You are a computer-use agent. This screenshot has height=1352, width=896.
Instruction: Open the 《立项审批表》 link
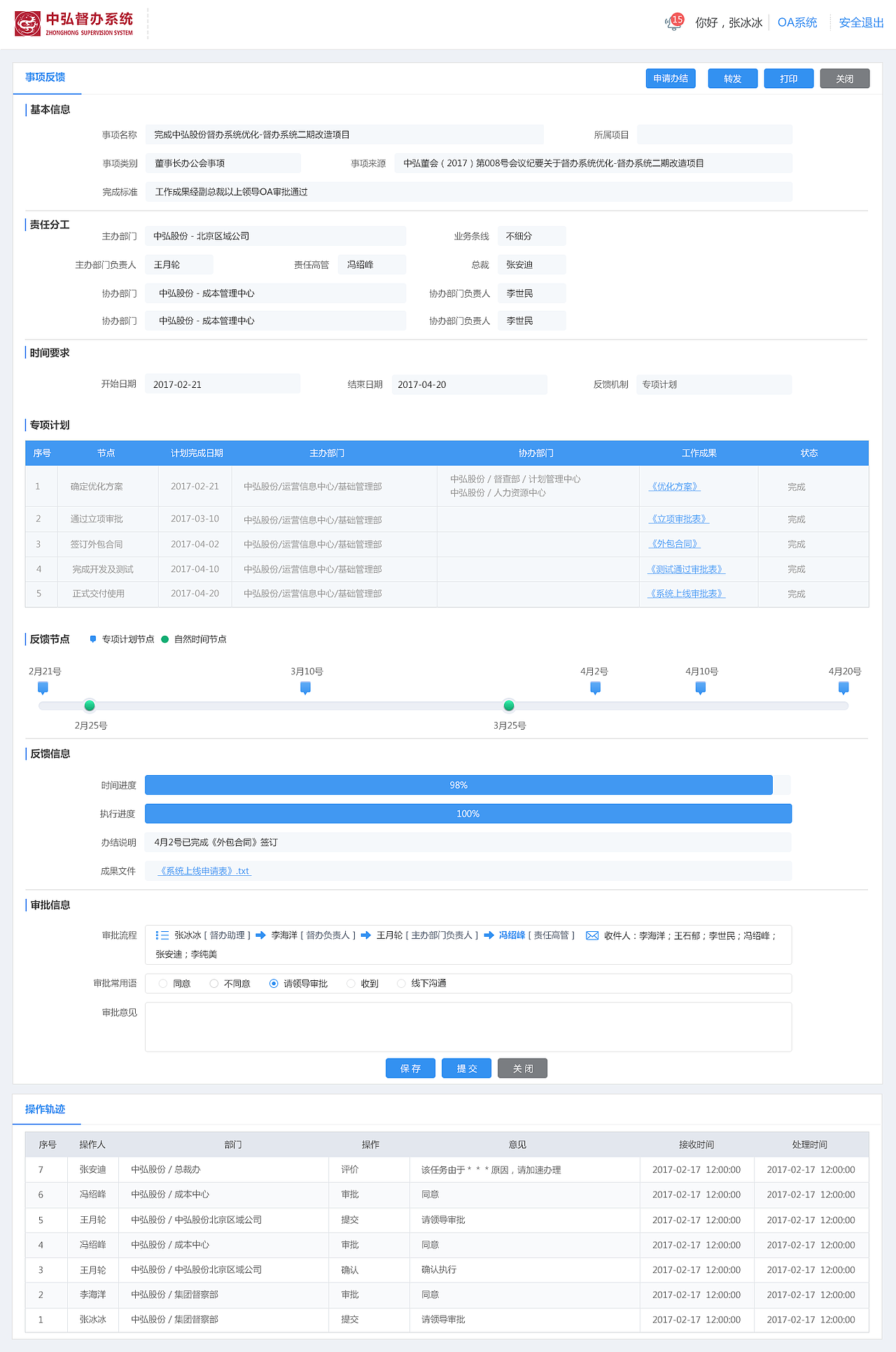[x=679, y=519]
